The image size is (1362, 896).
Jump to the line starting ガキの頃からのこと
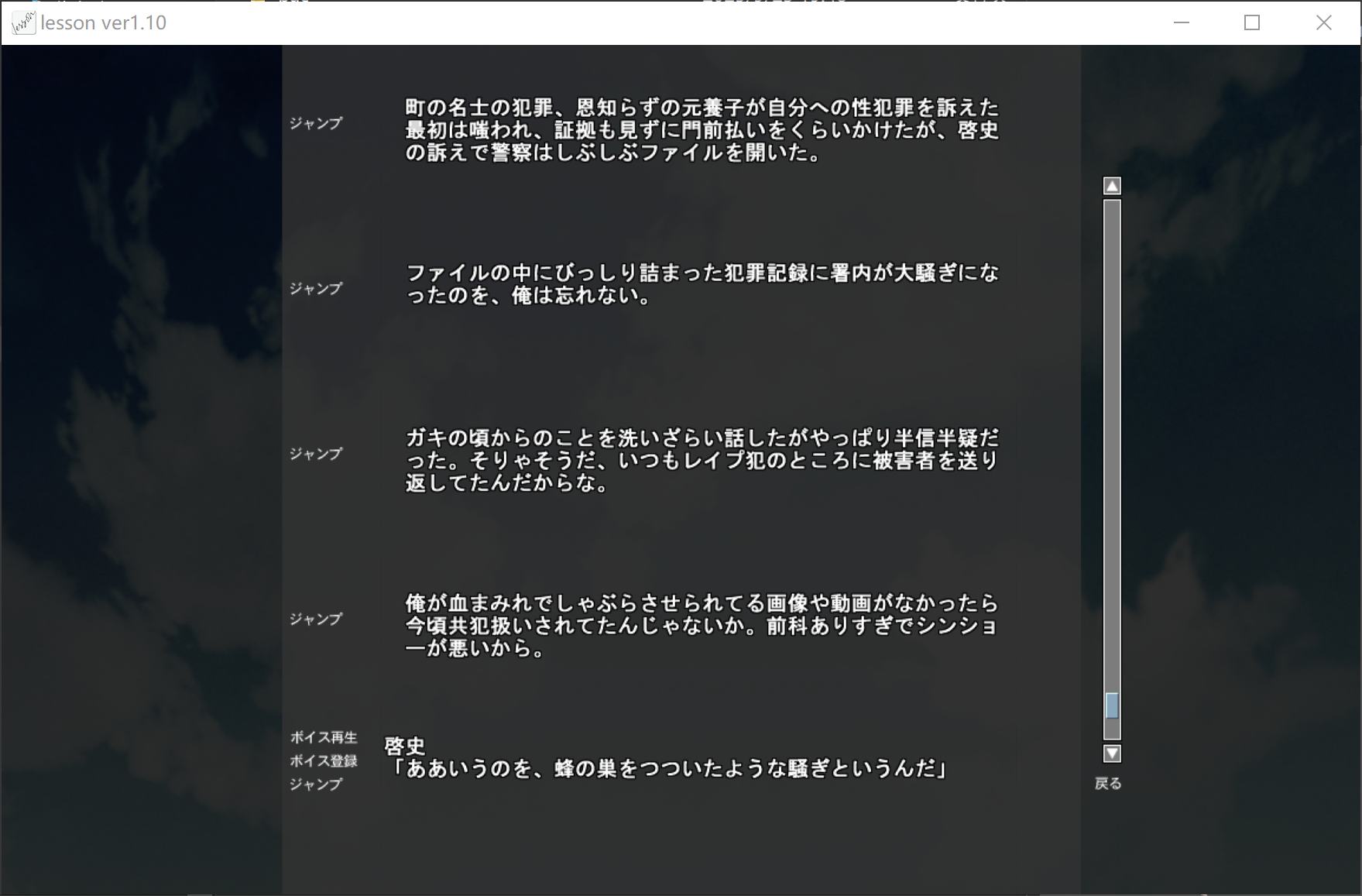316,454
